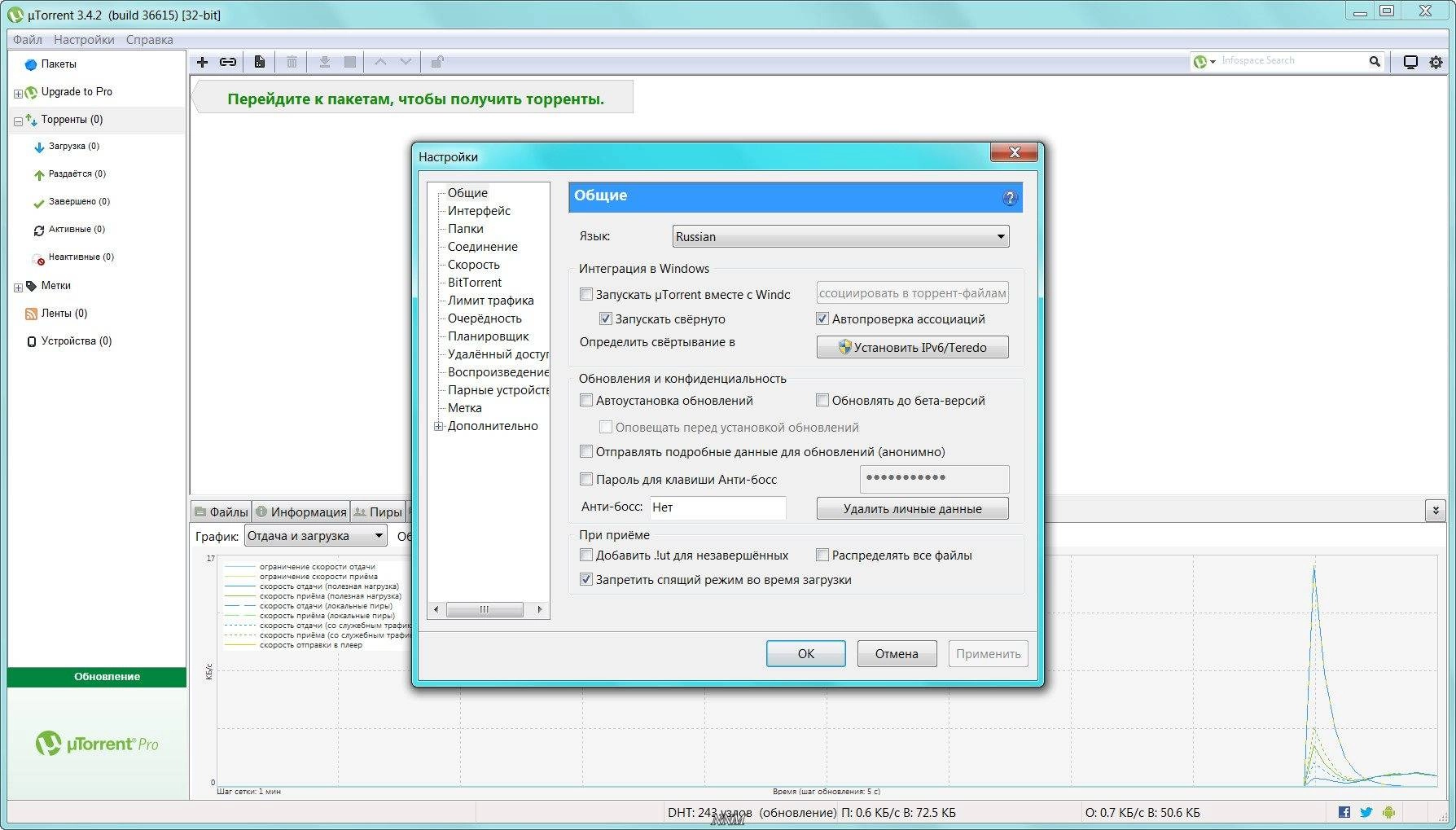Click the Move Down Queue arrow
Screen dimensions: 1456x830
[406, 62]
